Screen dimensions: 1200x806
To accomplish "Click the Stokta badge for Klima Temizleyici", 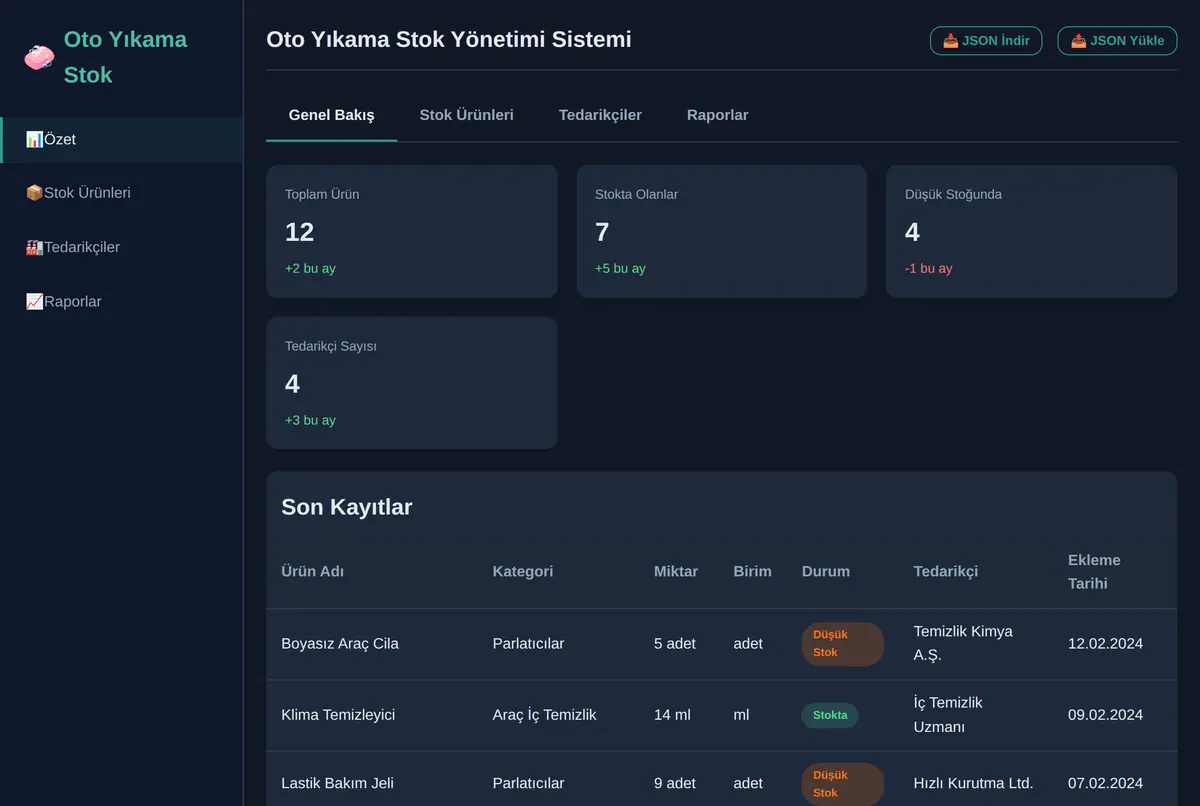I will (x=829, y=715).
